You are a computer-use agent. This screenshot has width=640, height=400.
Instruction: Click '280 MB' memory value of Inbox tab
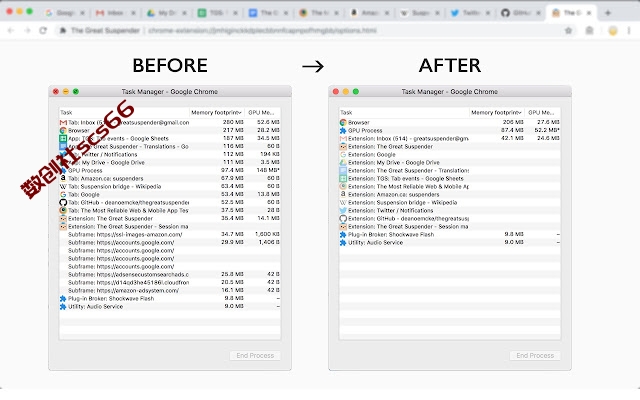[x=233, y=122]
